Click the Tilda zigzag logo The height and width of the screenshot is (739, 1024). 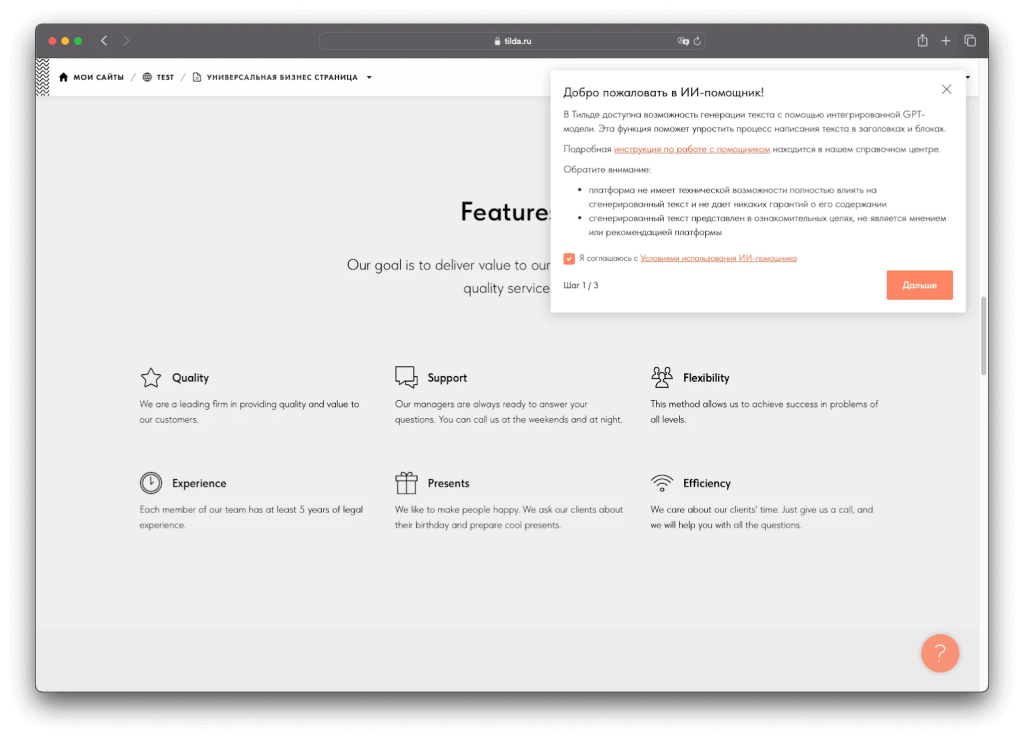pyautogui.click(x=42, y=77)
